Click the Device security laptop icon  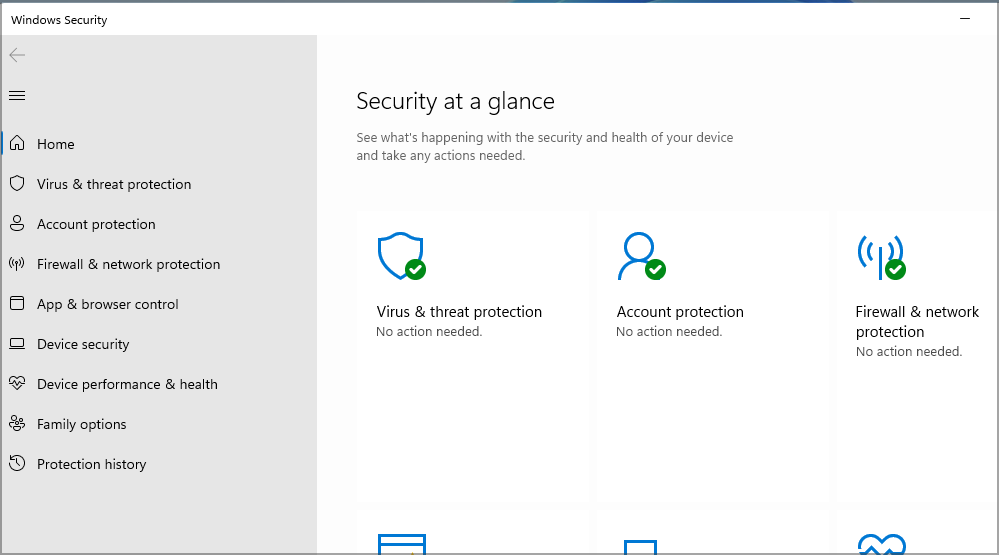click(17, 344)
